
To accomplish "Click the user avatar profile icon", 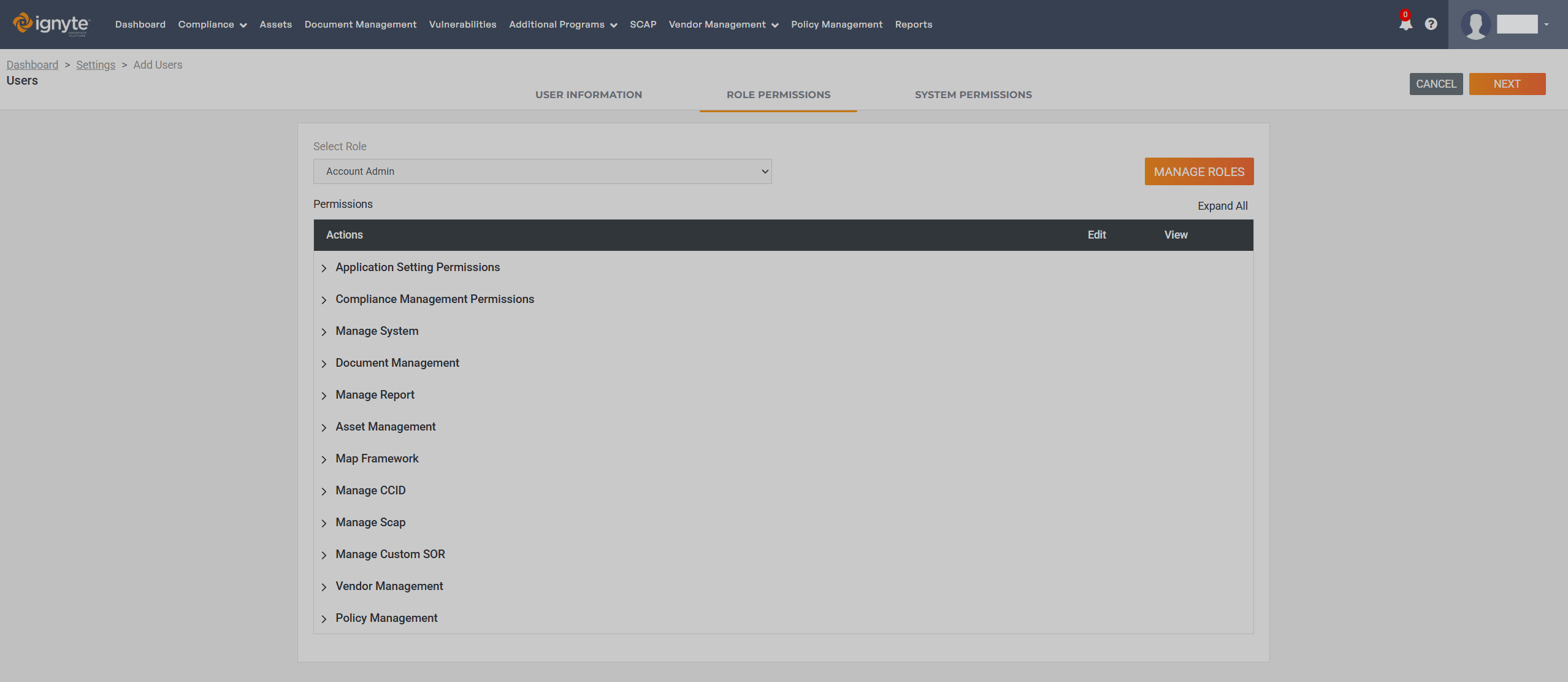I will pyautogui.click(x=1475, y=25).
